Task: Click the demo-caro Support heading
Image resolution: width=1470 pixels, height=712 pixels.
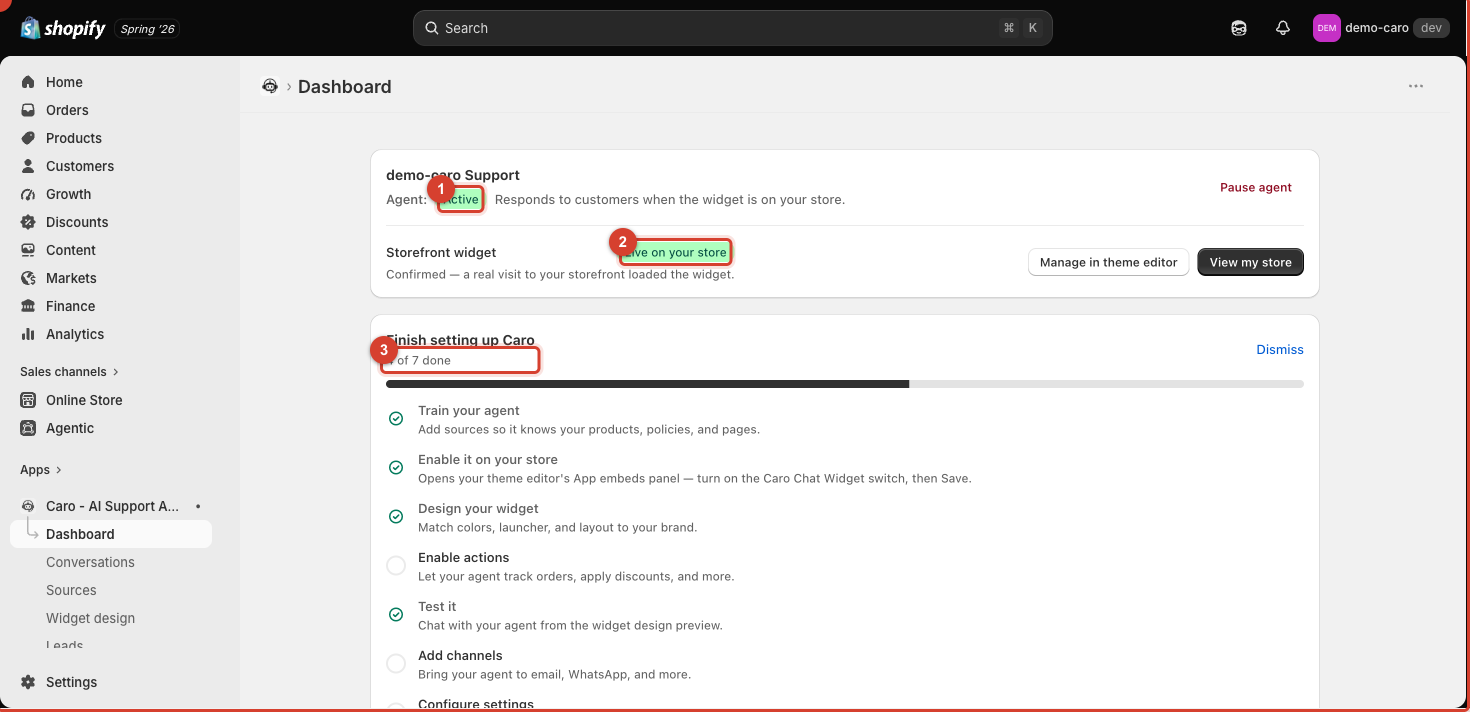Action: pyautogui.click(x=453, y=175)
